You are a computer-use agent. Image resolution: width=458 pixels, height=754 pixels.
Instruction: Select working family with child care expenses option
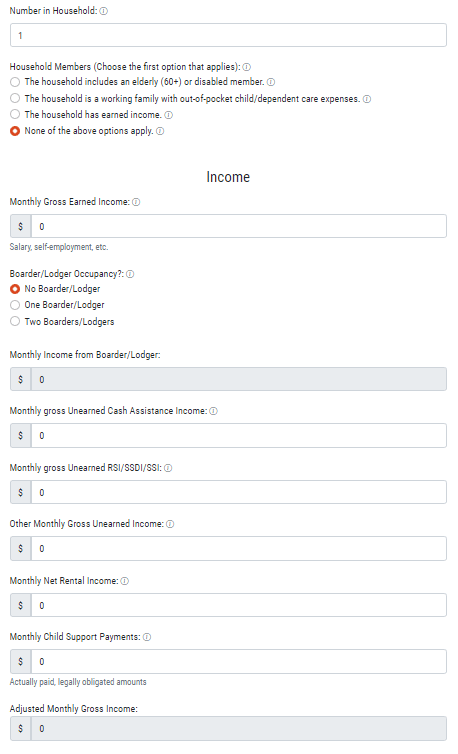pyautogui.click(x=15, y=99)
